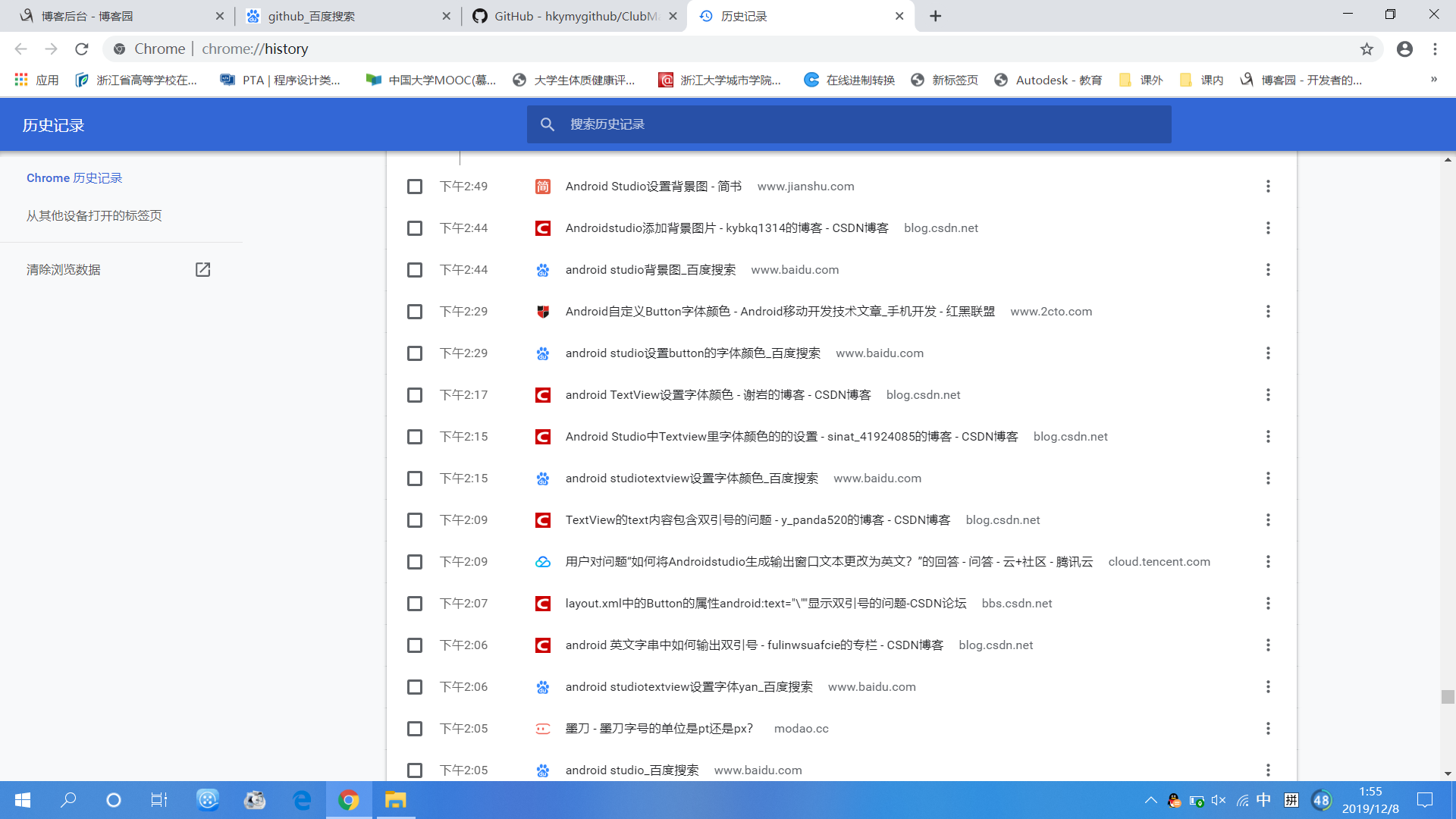
Task: Select 从其他设备打开的标签页 in sidebar
Action: point(94,216)
